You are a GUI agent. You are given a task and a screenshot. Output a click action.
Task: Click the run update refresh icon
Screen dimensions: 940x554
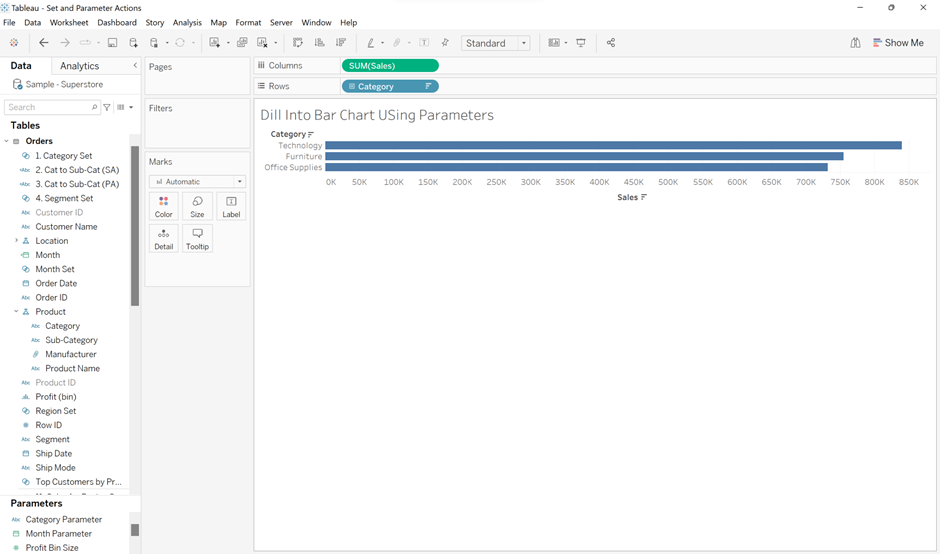[x=179, y=43]
